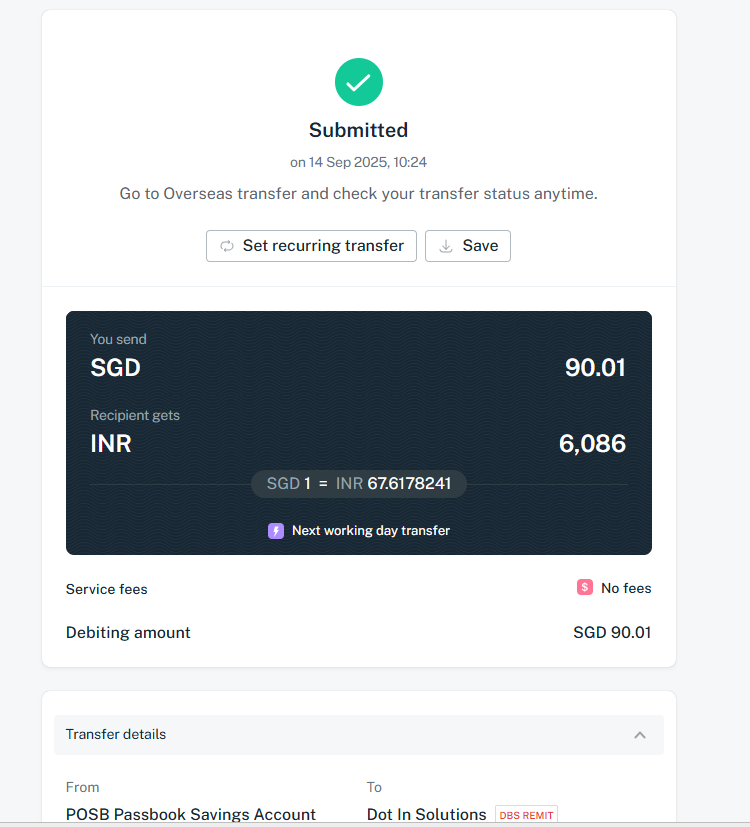This screenshot has width=750, height=827.
Task: Click the download icon beside Save
Action: click(x=446, y=246)
